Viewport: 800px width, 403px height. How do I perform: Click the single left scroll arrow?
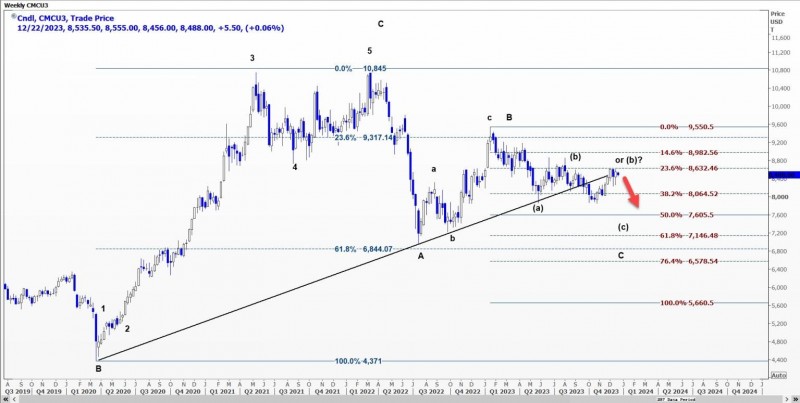[x=12, y=397]
